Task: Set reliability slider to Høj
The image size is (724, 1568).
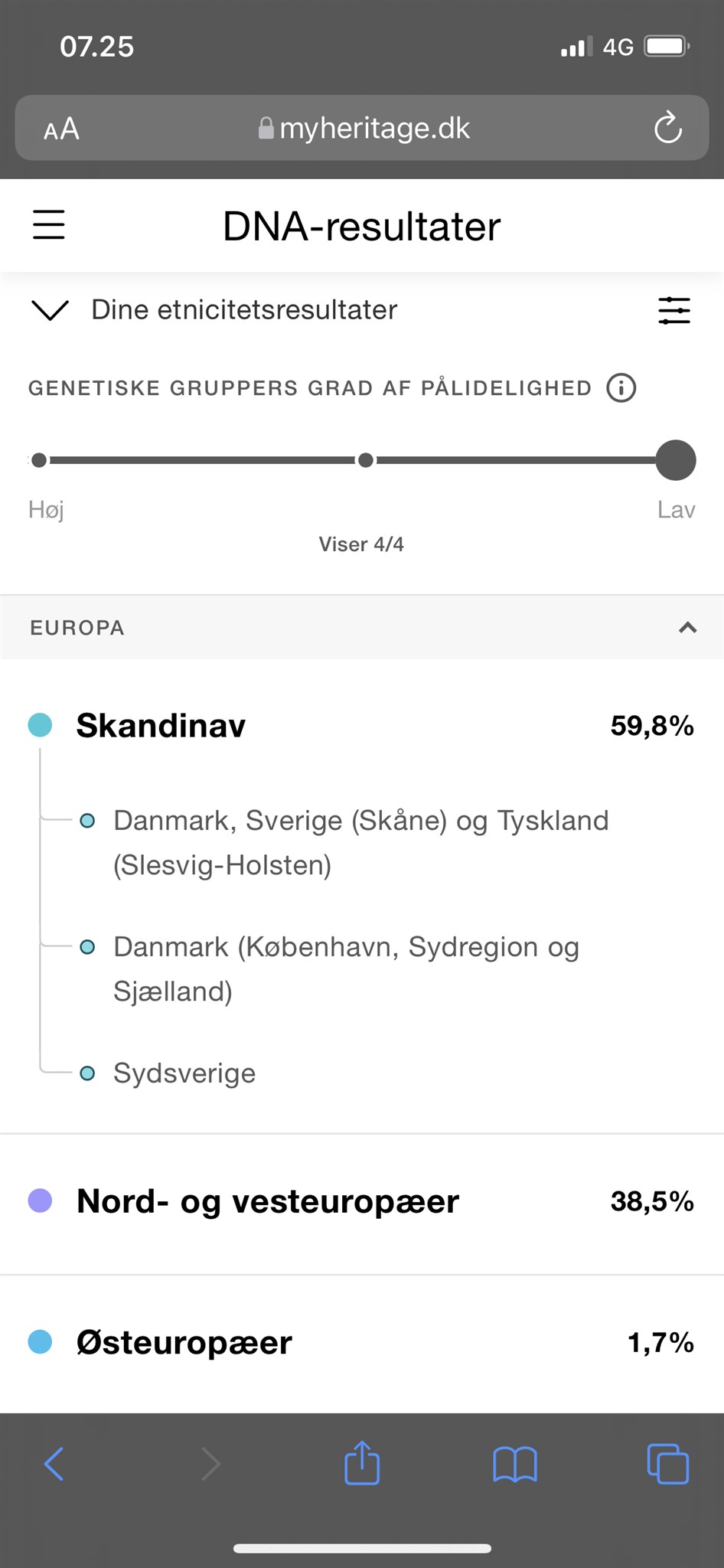Action: tap(39, 460)
